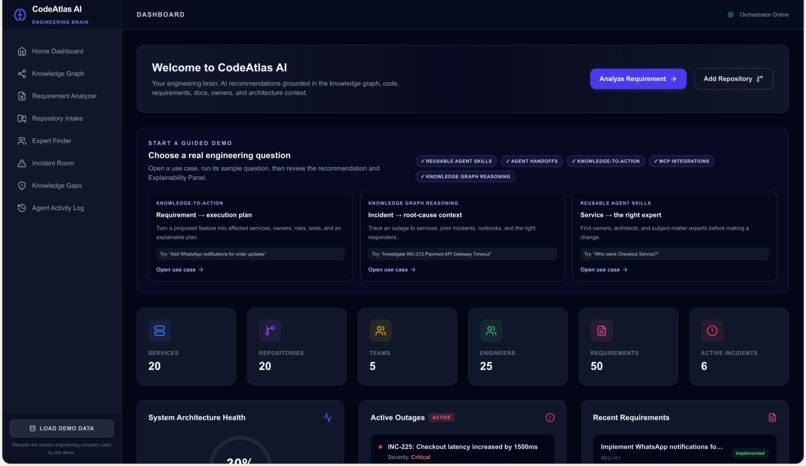Click the Teams yellow people icon
806x466 pixels.
[380, 330]
